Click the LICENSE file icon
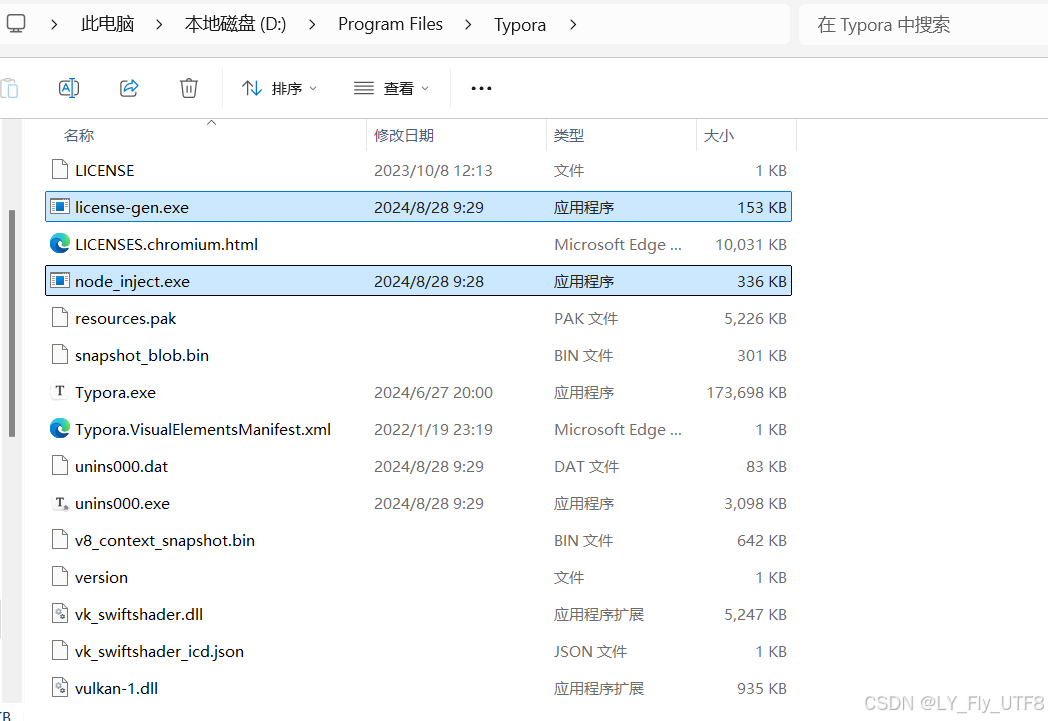The height and width of the screenshot is (721, 1048). 59,170
